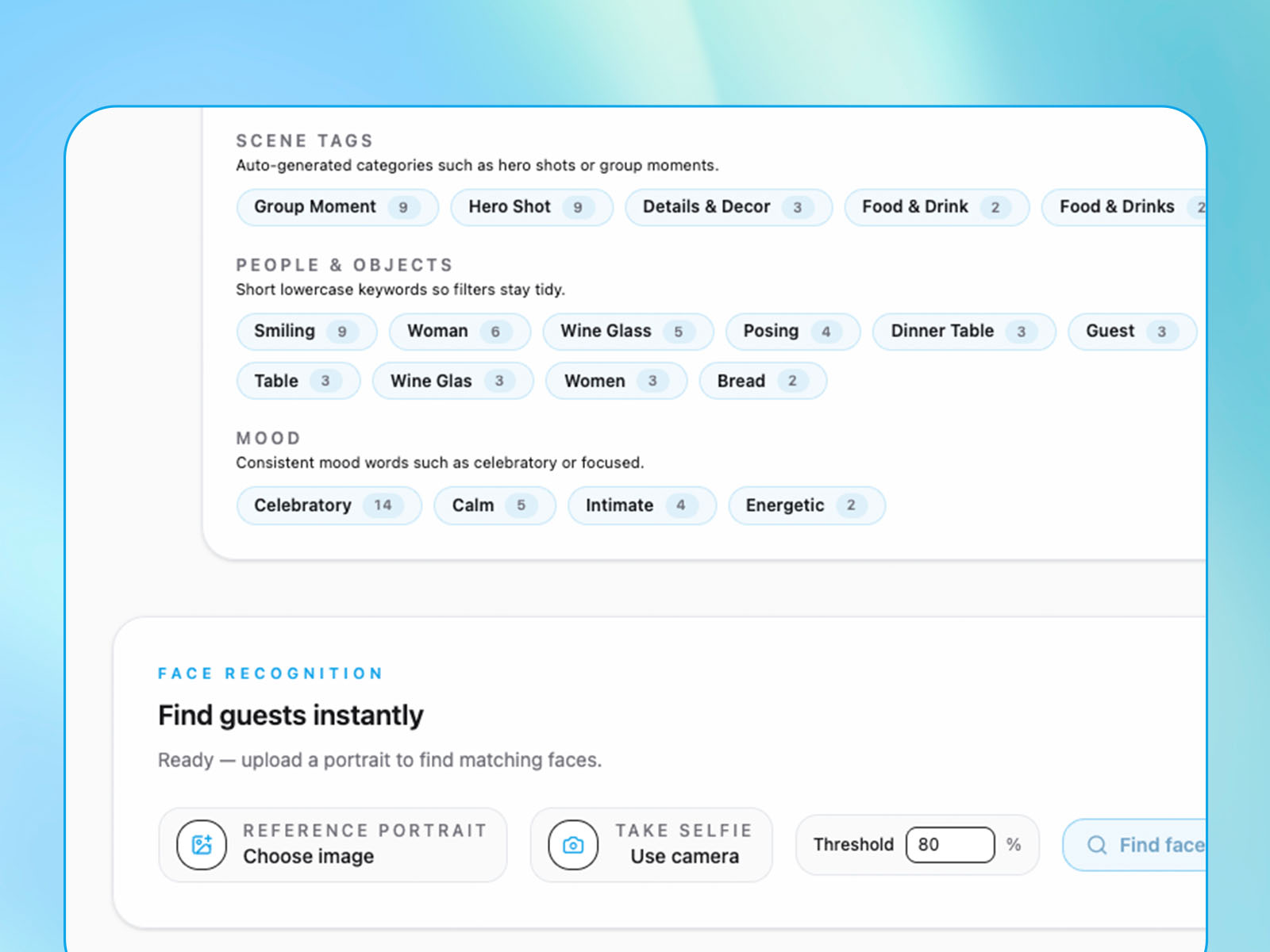Toggle the Hero Shot scene tag
This screenshot has height=952, width=1270.
point(531,207)
